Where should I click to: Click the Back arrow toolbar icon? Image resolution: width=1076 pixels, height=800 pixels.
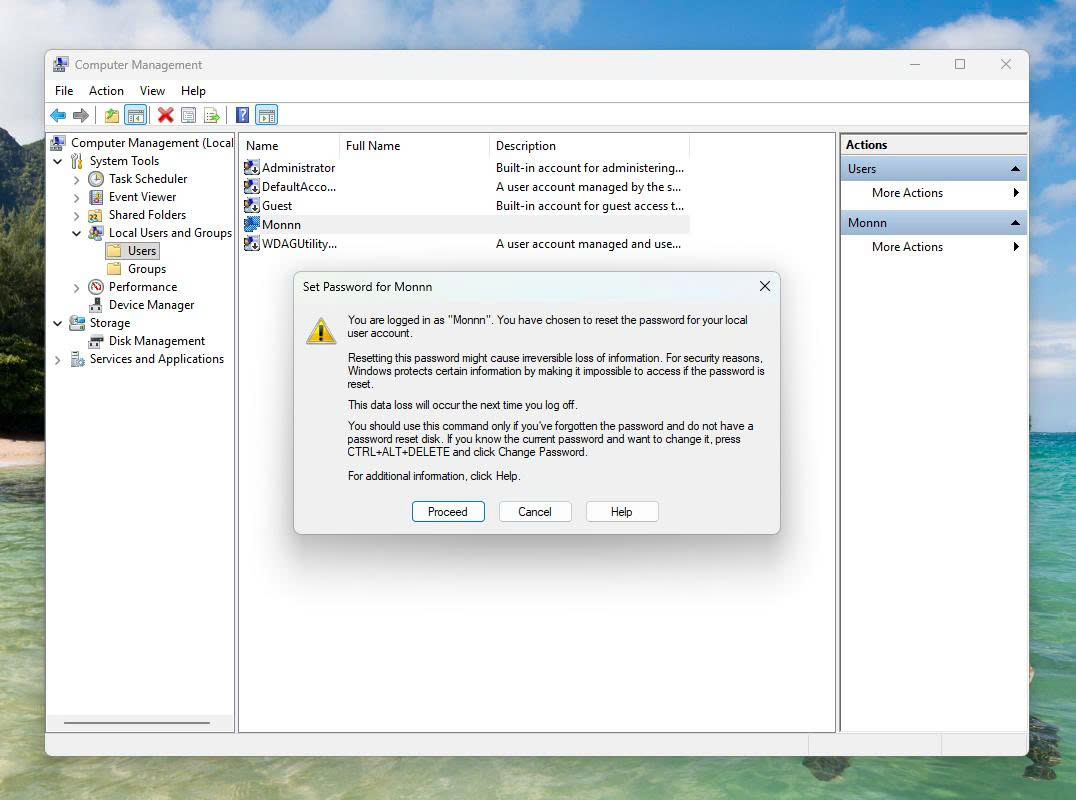click(x=58, y=115)
